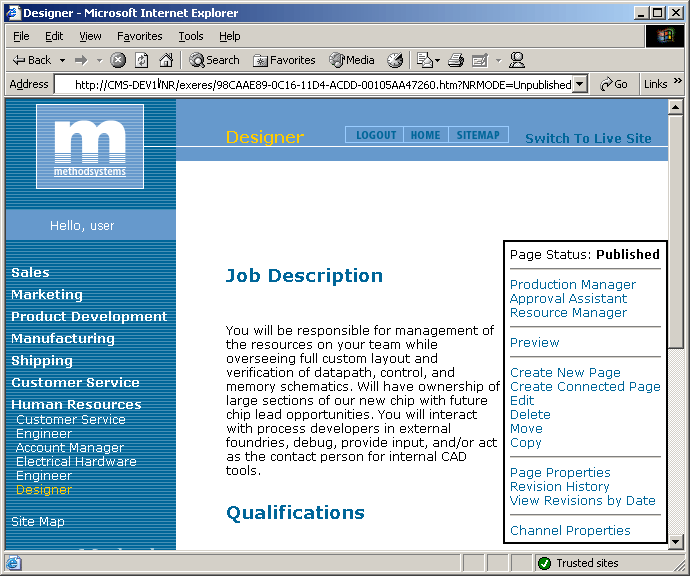Open Page Properties link
The height and width of the screenshot is (576, 690).
560,473
